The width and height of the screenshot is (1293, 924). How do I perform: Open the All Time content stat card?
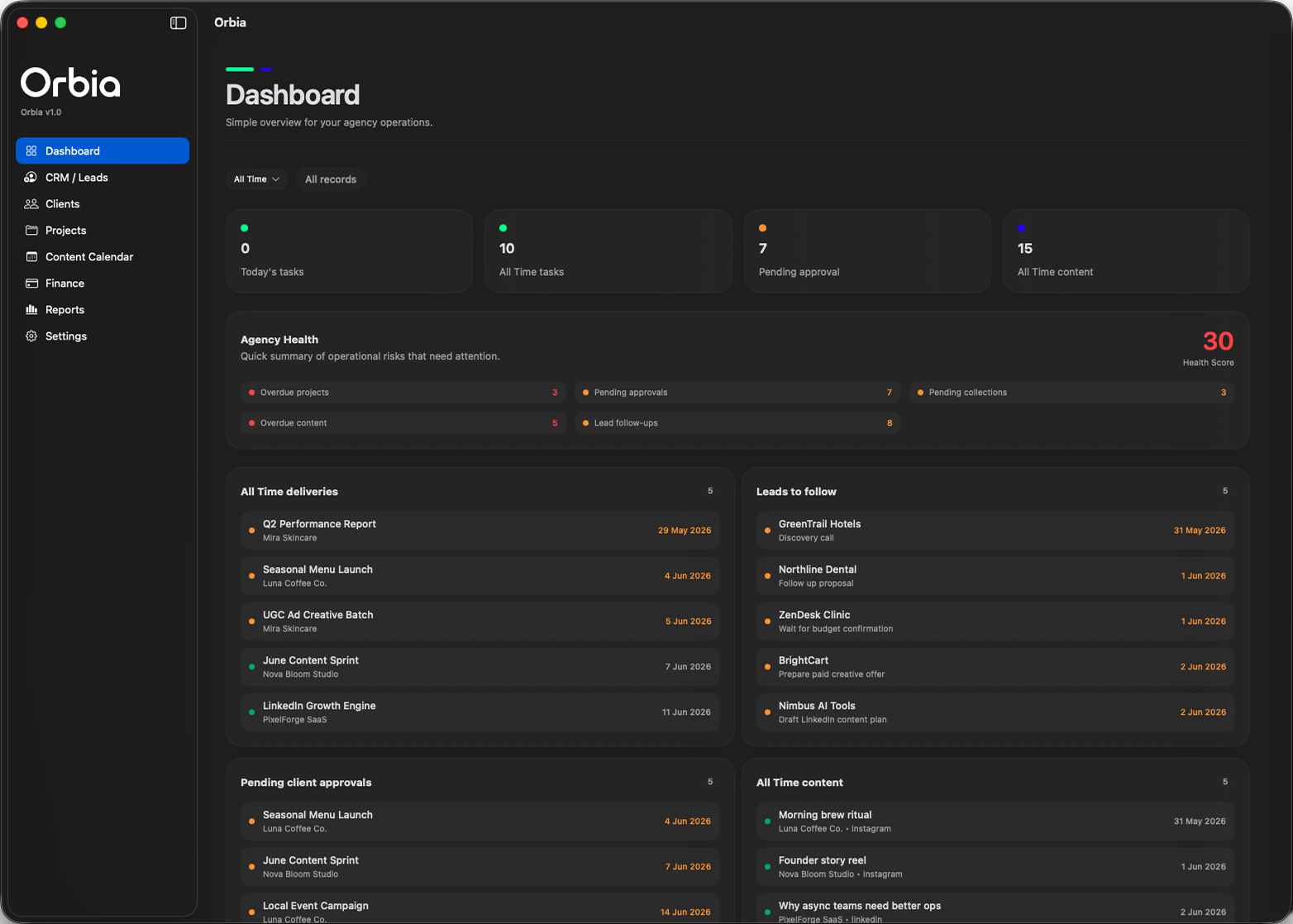[x=1126, y=250]
